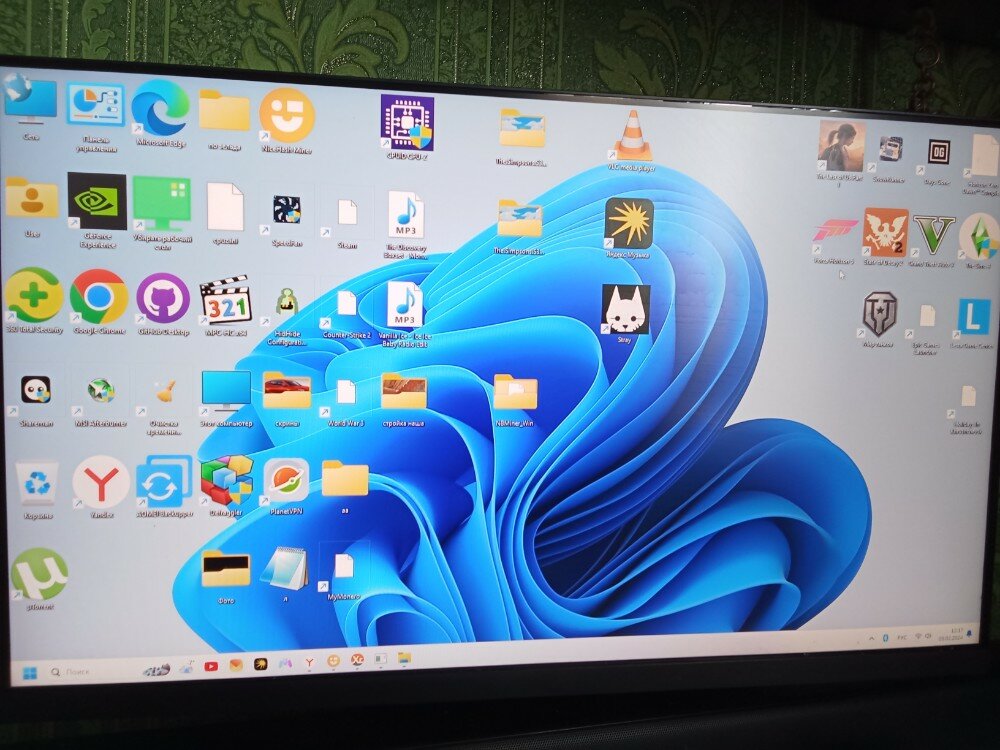
Task: Switch keyboard language indicator in tray
Action: pyautogui.click(x=902, y=636)
